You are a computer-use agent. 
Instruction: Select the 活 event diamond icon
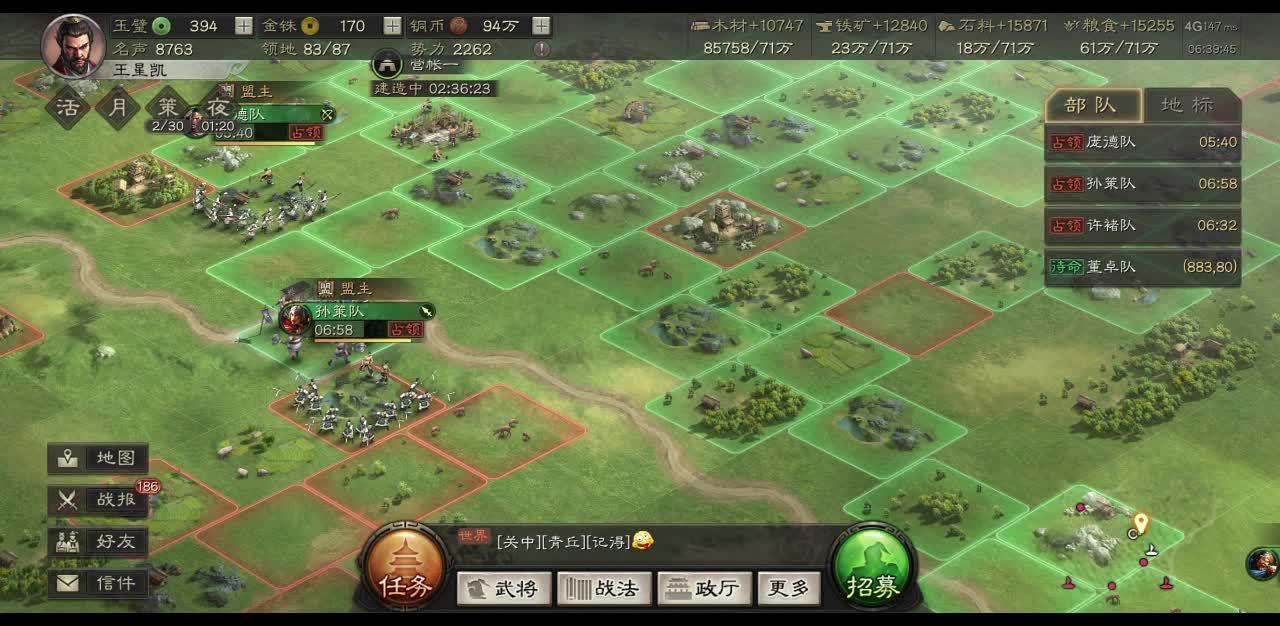pyautogui.click(x=68, y=106)
